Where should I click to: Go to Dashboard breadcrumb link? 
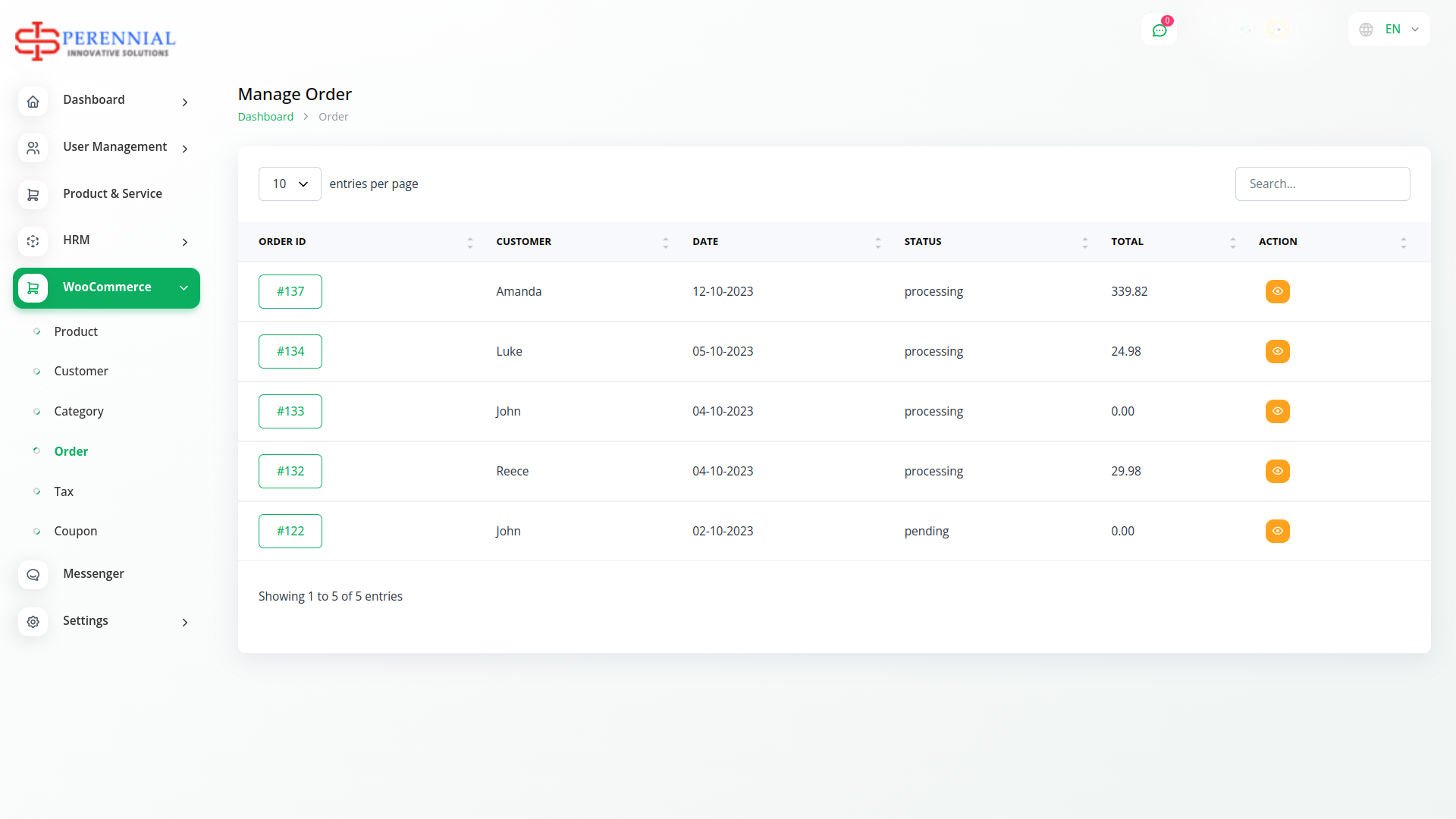pos(265,117)
